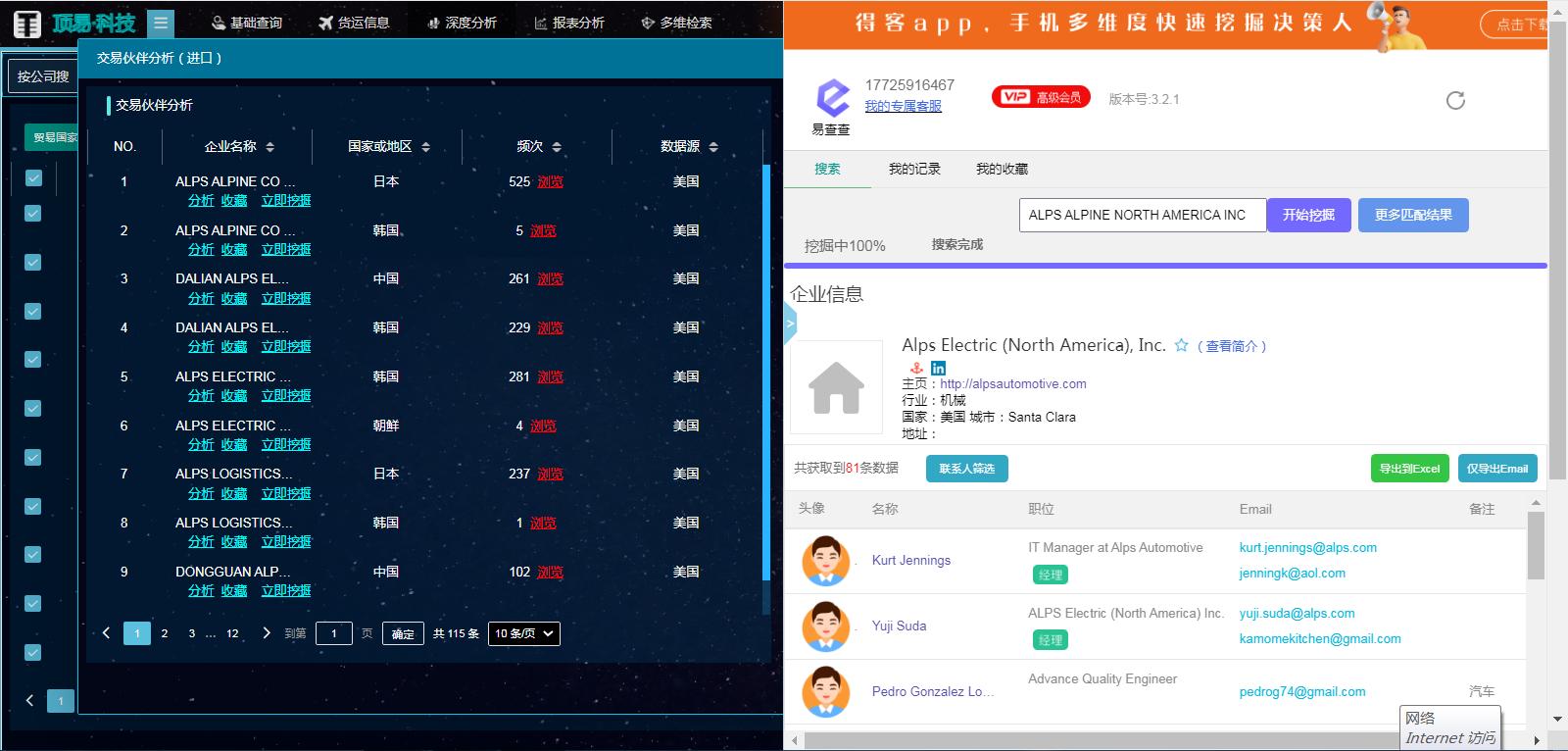
Task: Click Pedro Gonzalez's avatar
Action: coord(825,691)
